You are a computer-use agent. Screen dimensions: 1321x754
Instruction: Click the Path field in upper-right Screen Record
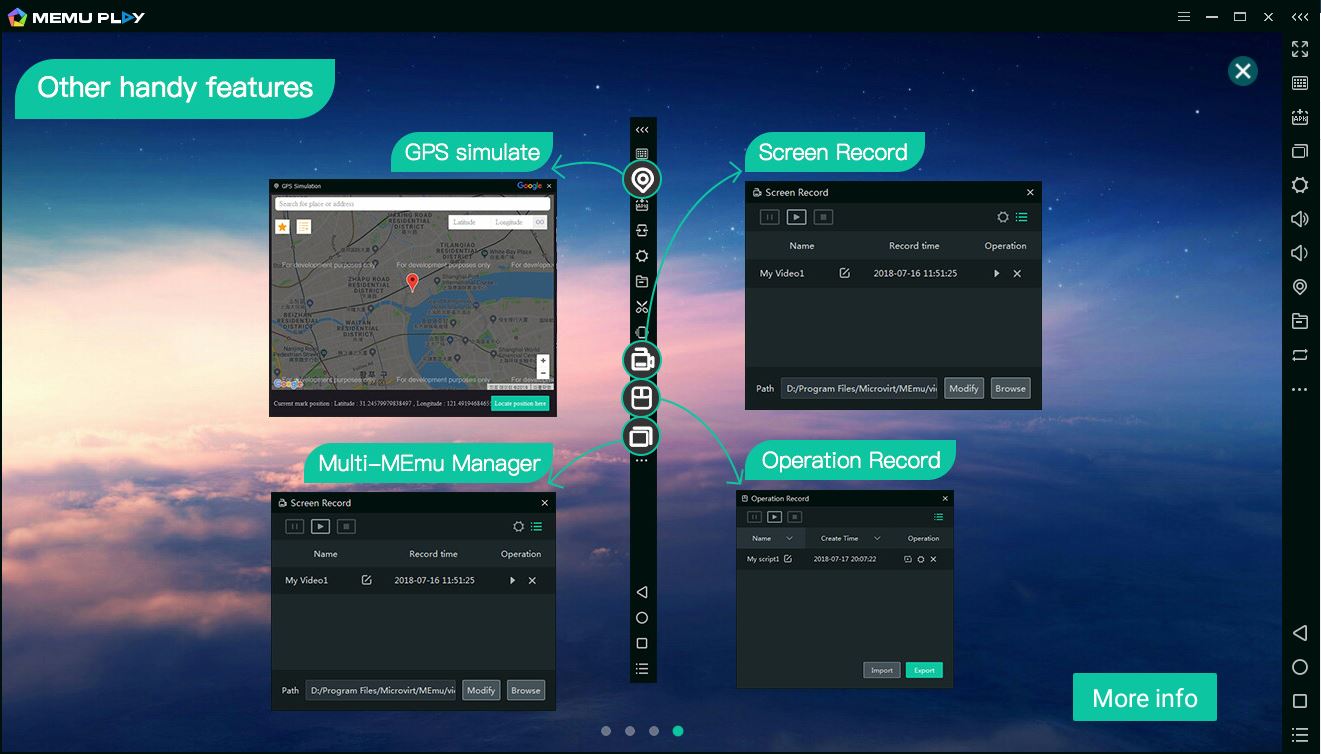point(859,388)
